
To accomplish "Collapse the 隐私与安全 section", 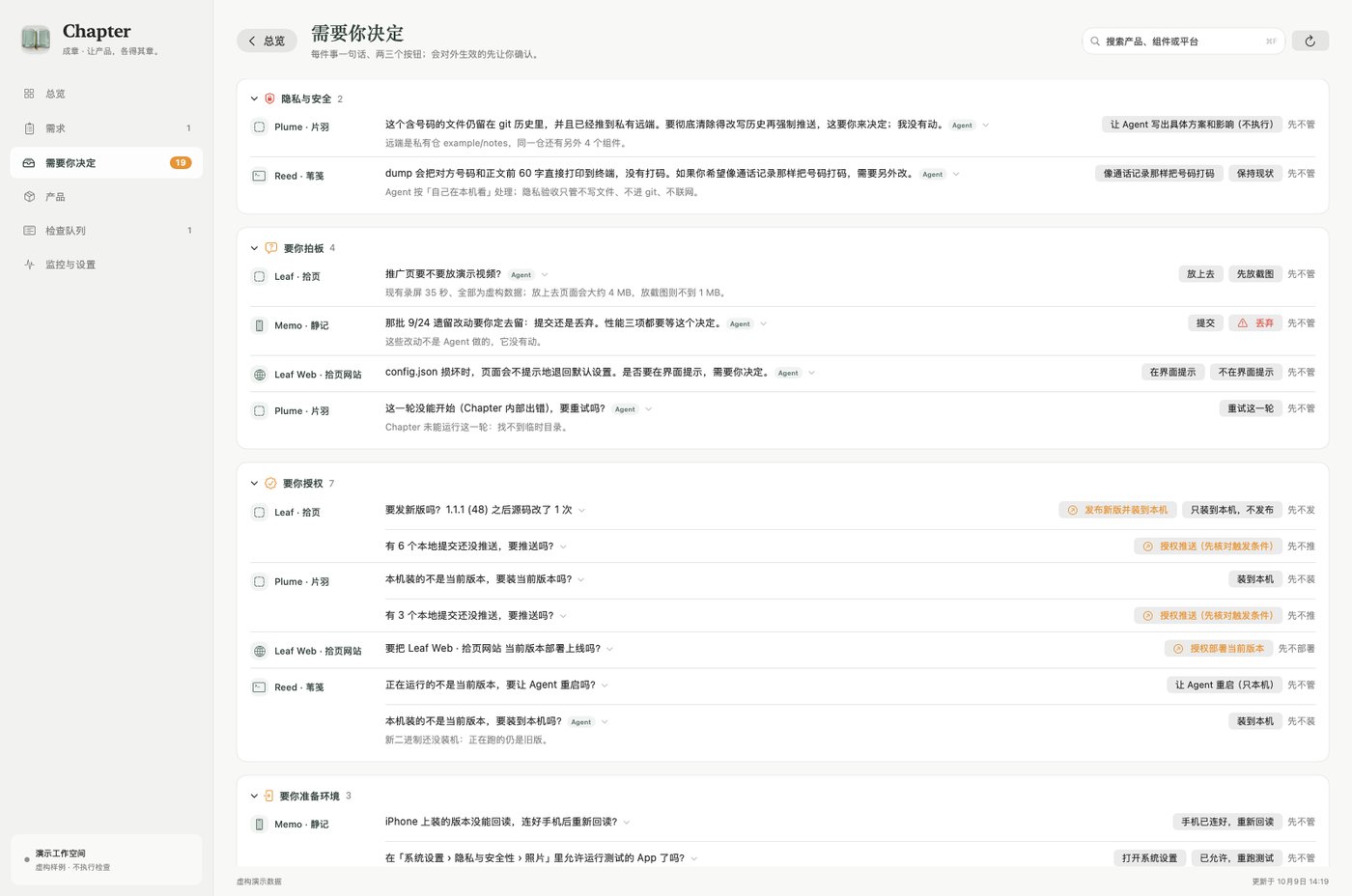I will [254, 98].
